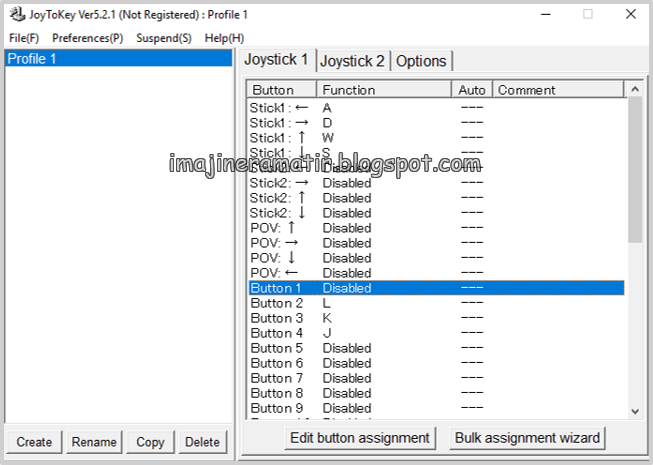Viewport: 653px width, 465px height.
Task: Click the Create profile button
Action: click(x=34, y=442)
